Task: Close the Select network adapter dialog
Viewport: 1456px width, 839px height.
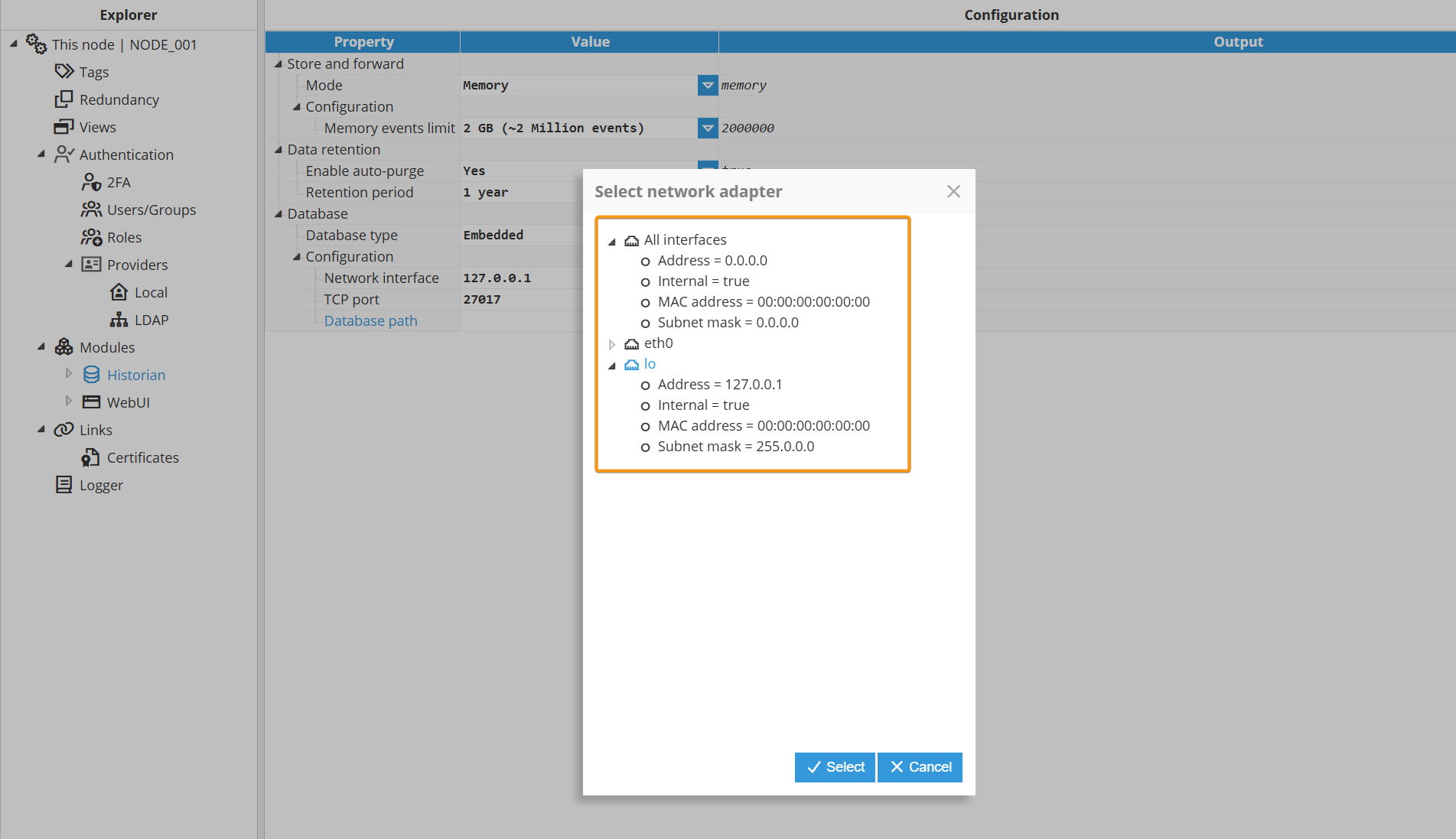Action: pyautogui.click(x=953, y=192)
